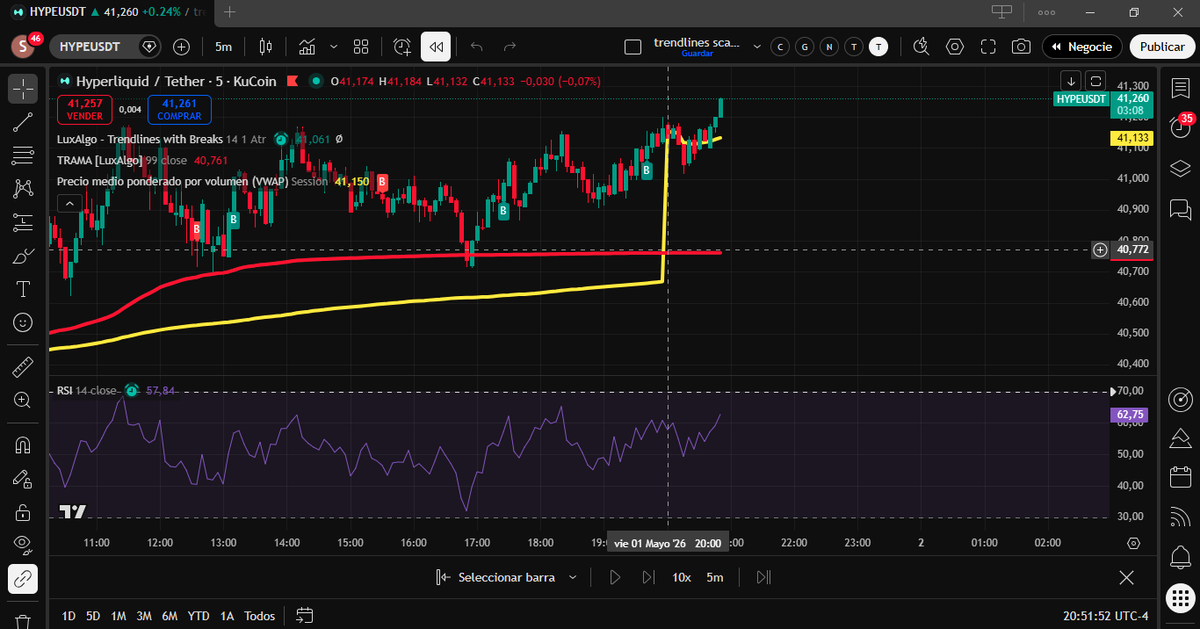Open the pattern drawing tools
This screenshot has width=1200, height=629.
point(23,188)
